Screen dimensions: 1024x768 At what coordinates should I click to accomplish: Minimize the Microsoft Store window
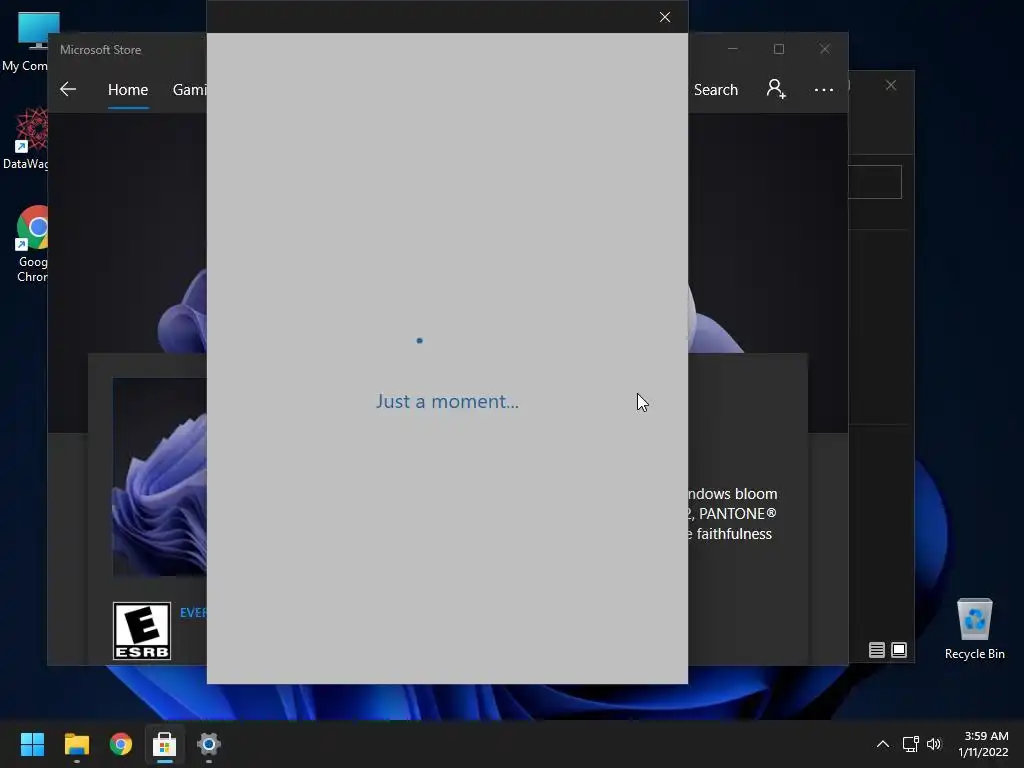pyautogui.click(x=733, y=49)
